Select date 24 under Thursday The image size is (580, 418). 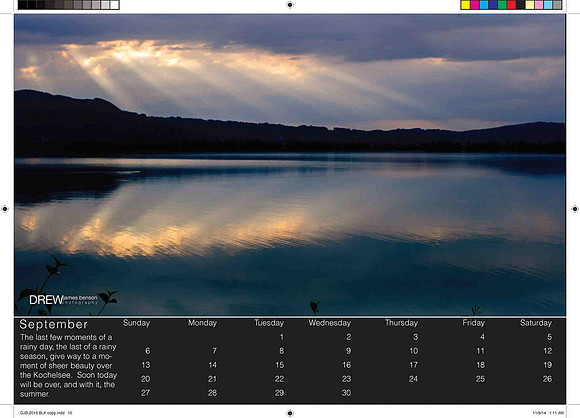[413, 379]
